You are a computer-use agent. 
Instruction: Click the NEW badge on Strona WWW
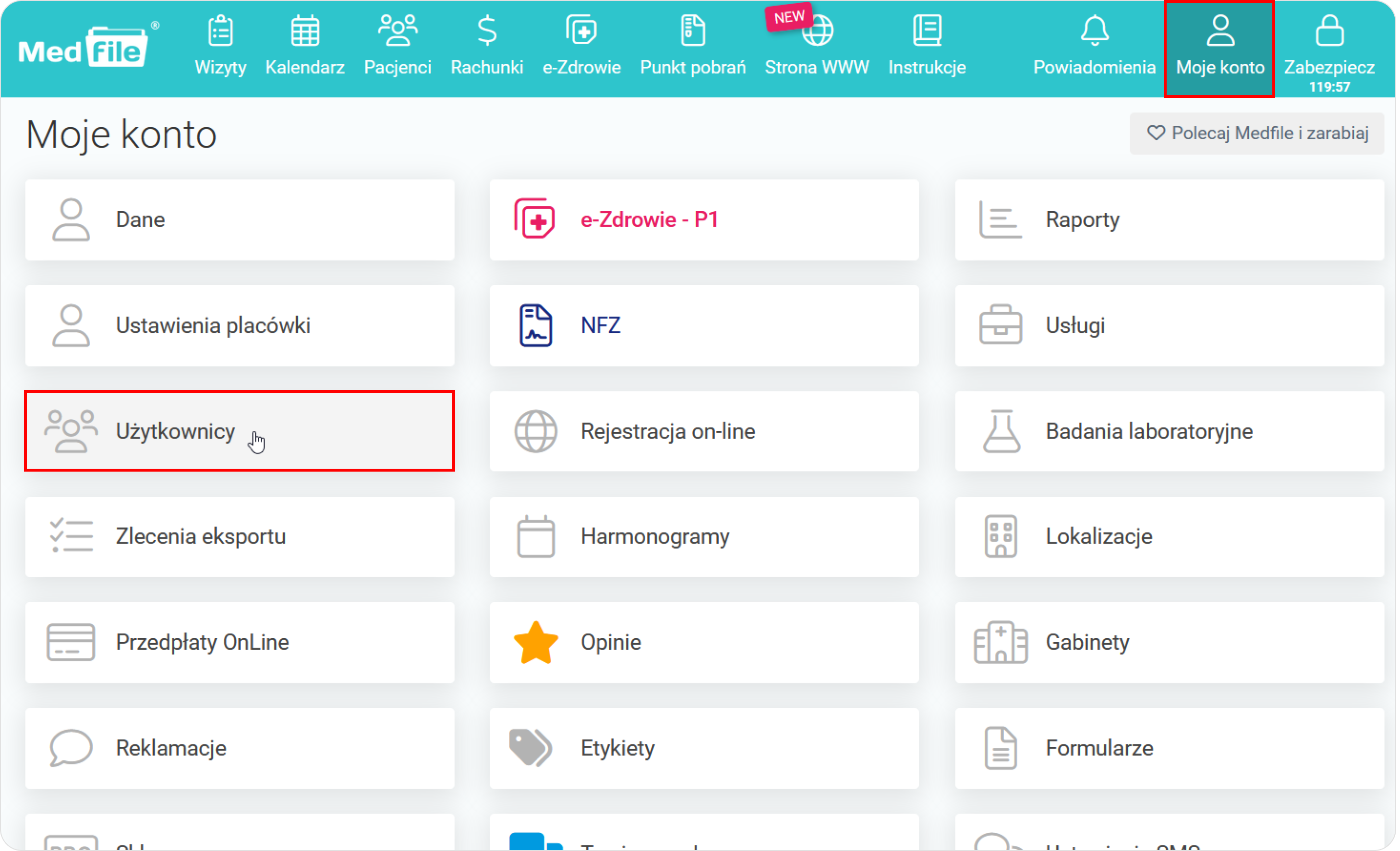click(789, 18)
